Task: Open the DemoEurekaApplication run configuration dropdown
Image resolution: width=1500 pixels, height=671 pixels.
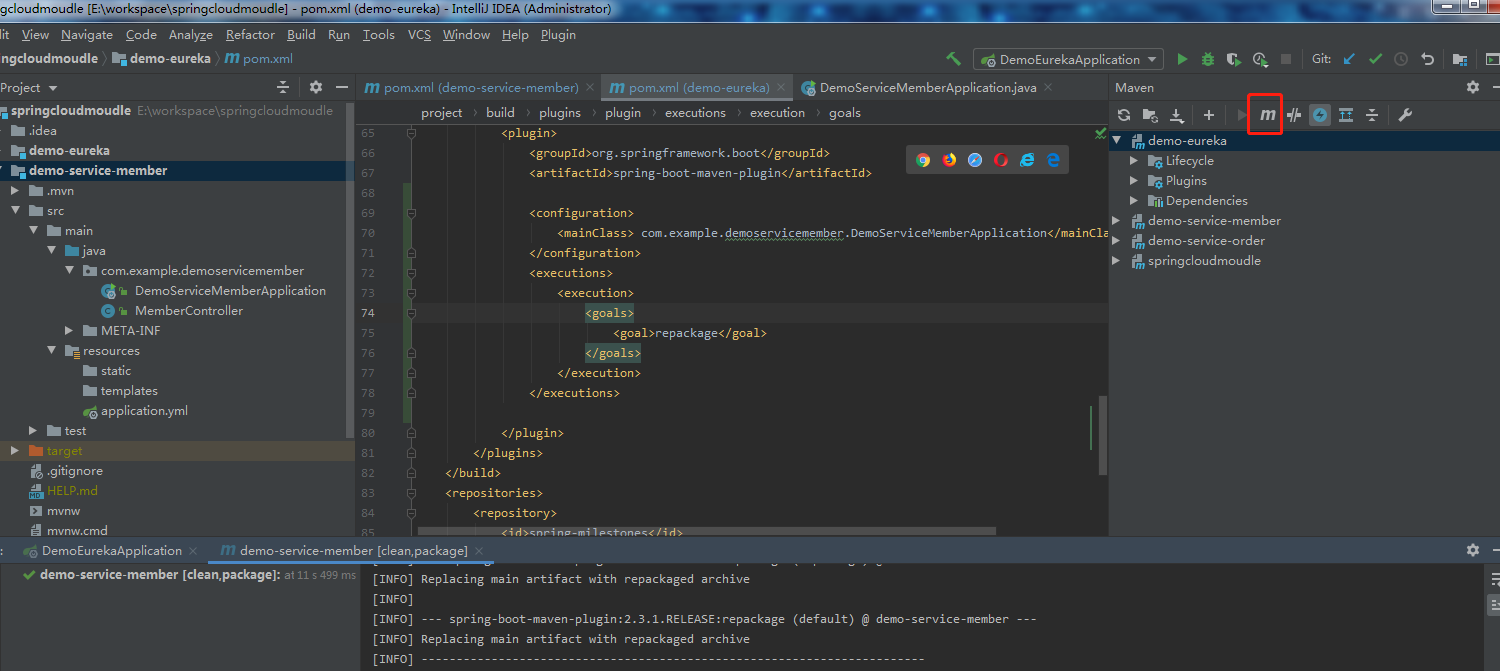Action: [x=1152, y=59]
